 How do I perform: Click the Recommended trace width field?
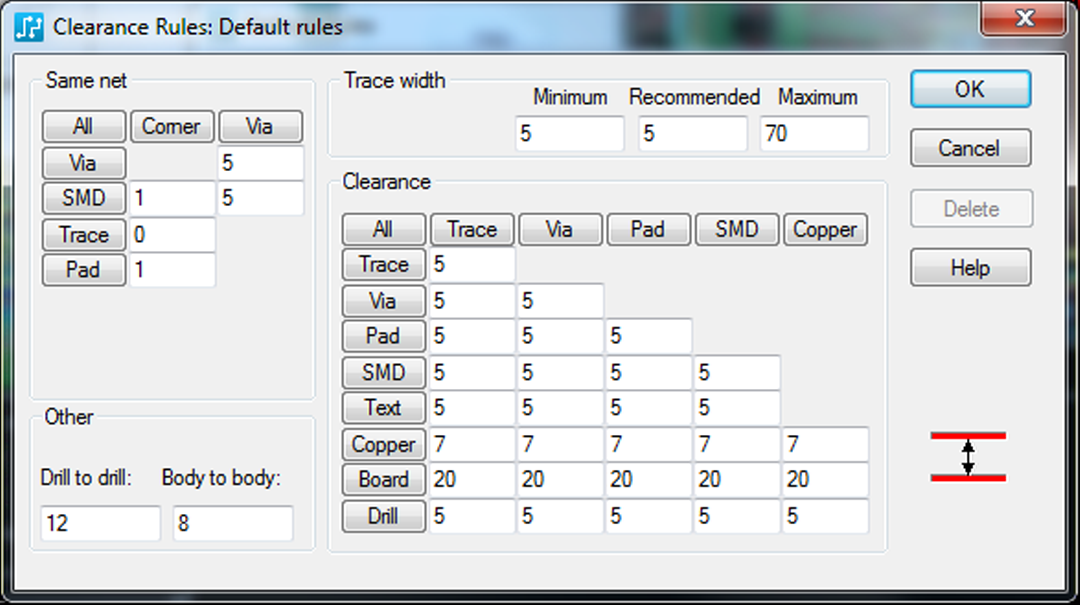692,134
